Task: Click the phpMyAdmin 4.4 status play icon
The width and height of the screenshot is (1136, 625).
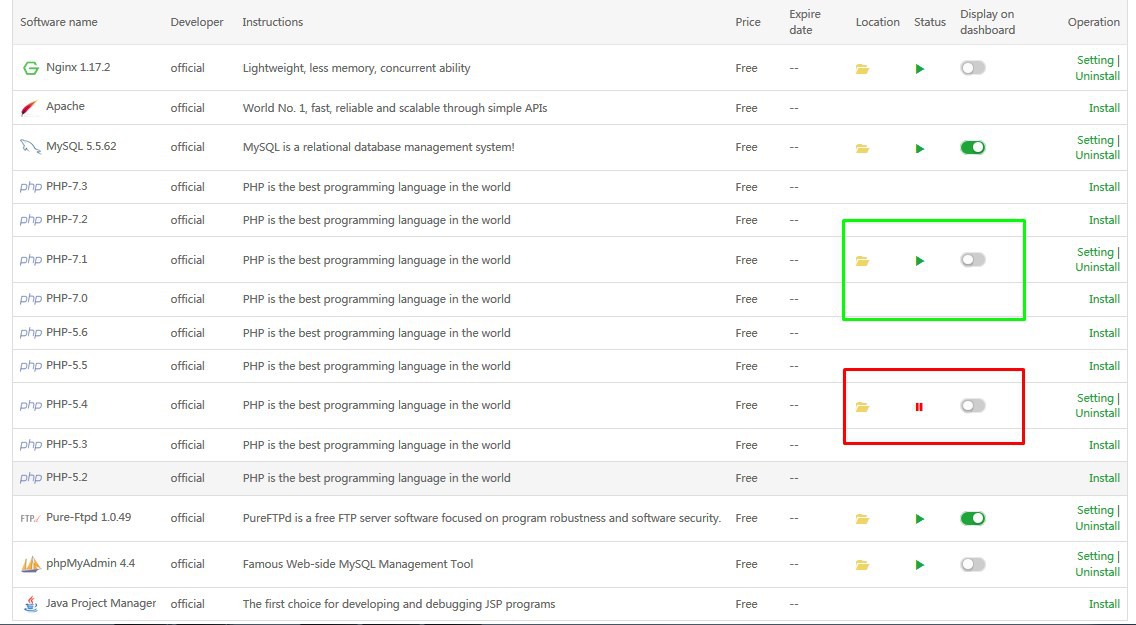Action: pyautogui.click(x=919, y=566)
